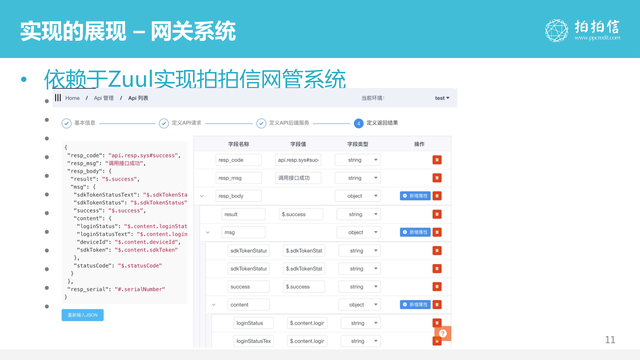Go to 定义API后端服务 step
Image resolution: width=640 pixels, height=360 pixels.
tap(289, 123)
